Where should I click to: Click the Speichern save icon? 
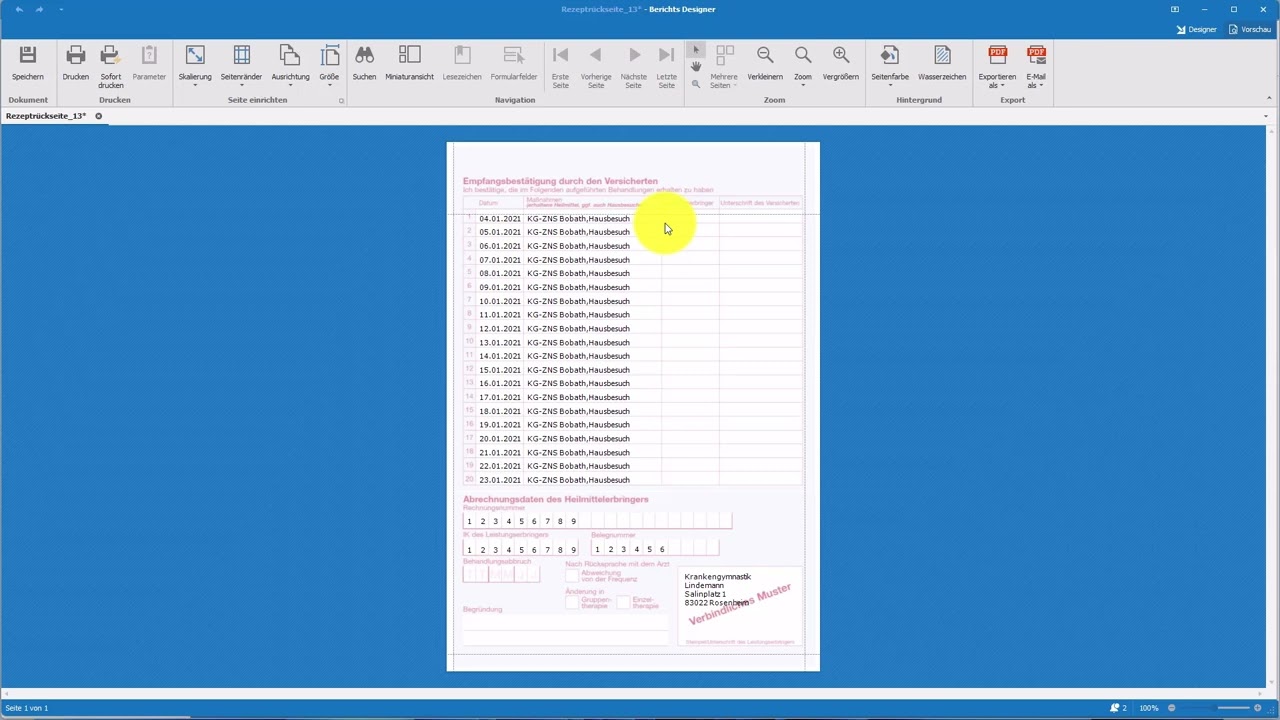point(27,56)
